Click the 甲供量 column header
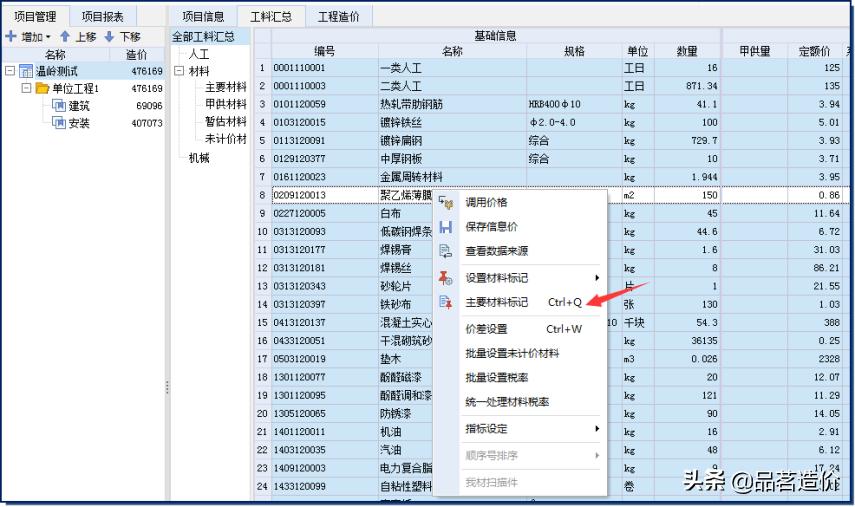This screenshot has height=507, width=855. 755,51
